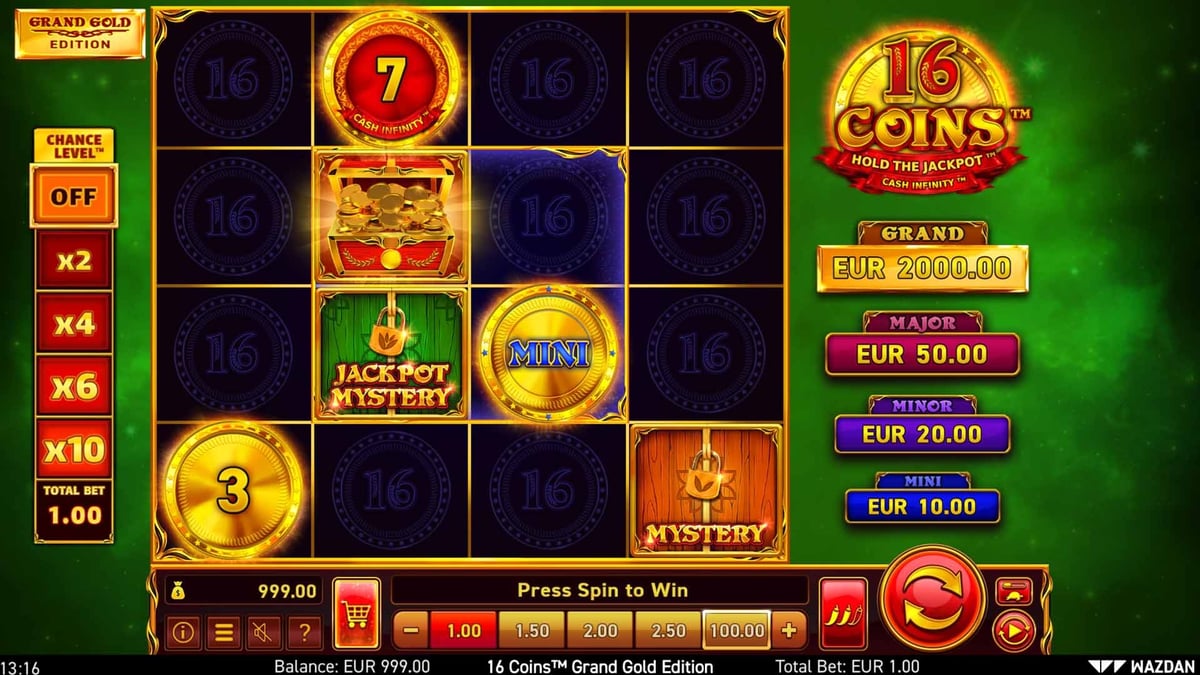Choose the 100.00 bet value

pyautogui.click(x=736, y=631)
